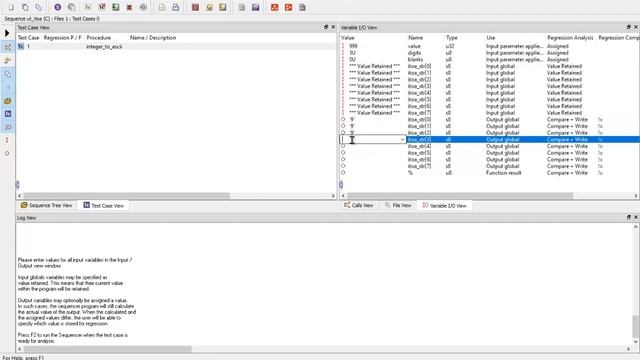Sort by the Regression Analysis column header
640x360 pixels.
tap(570, 38)
